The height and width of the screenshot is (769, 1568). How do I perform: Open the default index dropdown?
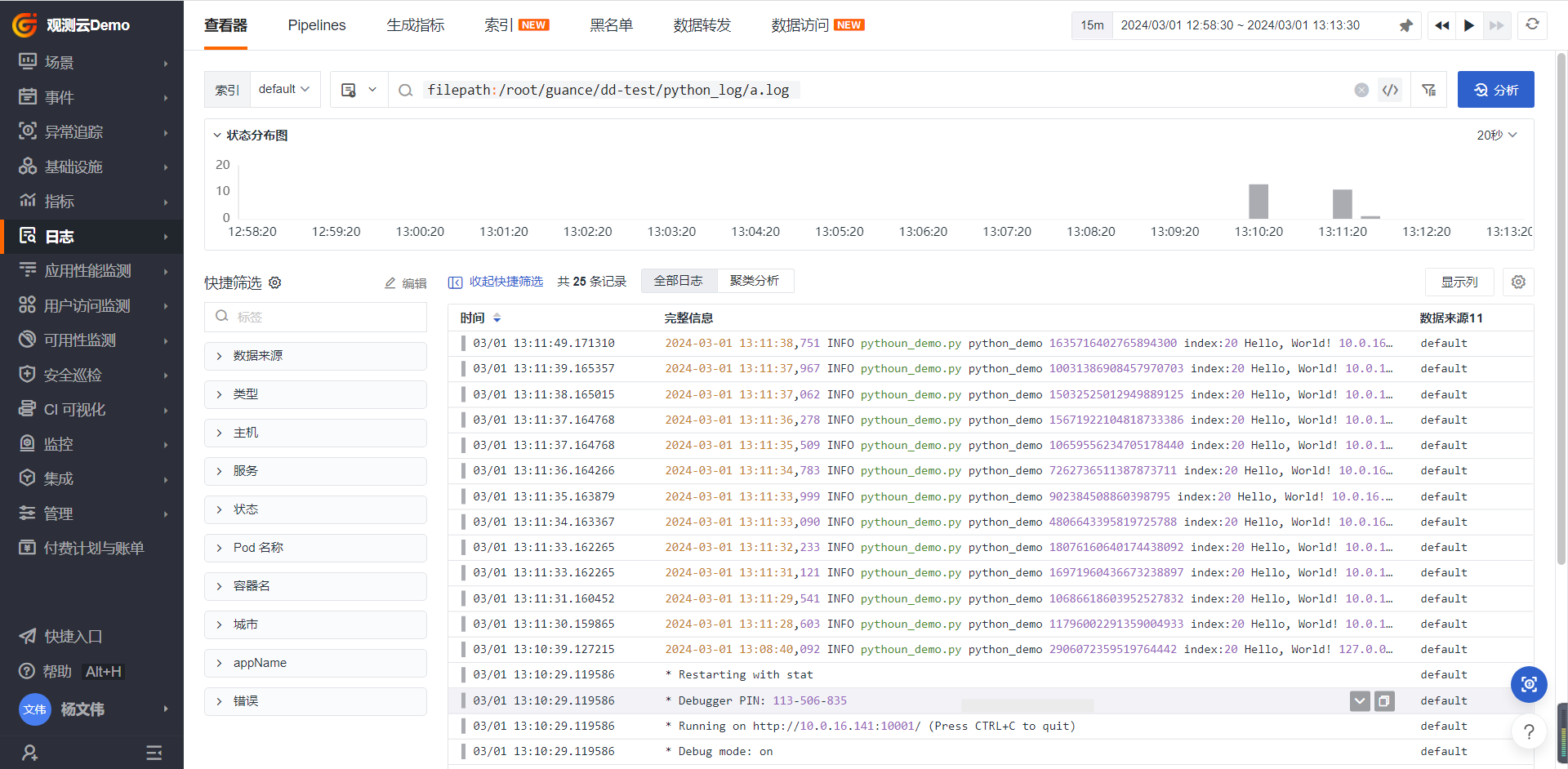(x=284, y=89)
